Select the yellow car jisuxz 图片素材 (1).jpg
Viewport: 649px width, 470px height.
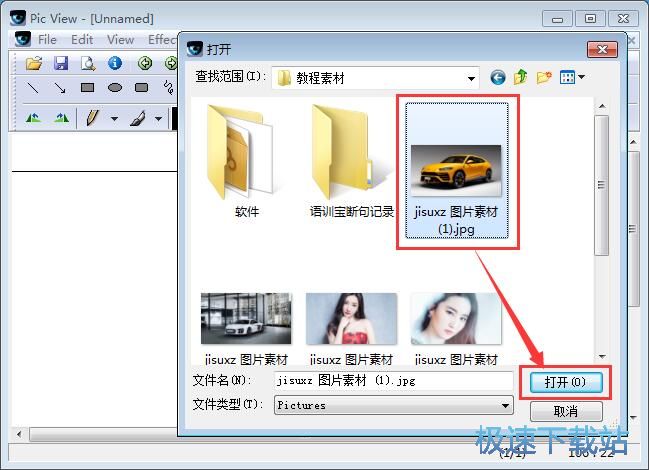coord(457,170)
